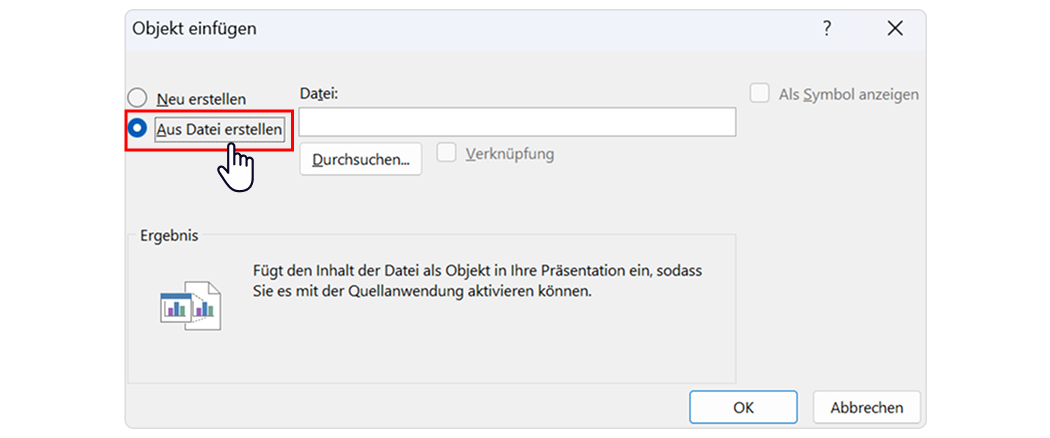Open help via the question mark icon
This screenshot has width=1050, height=438.
coord(827,29)
